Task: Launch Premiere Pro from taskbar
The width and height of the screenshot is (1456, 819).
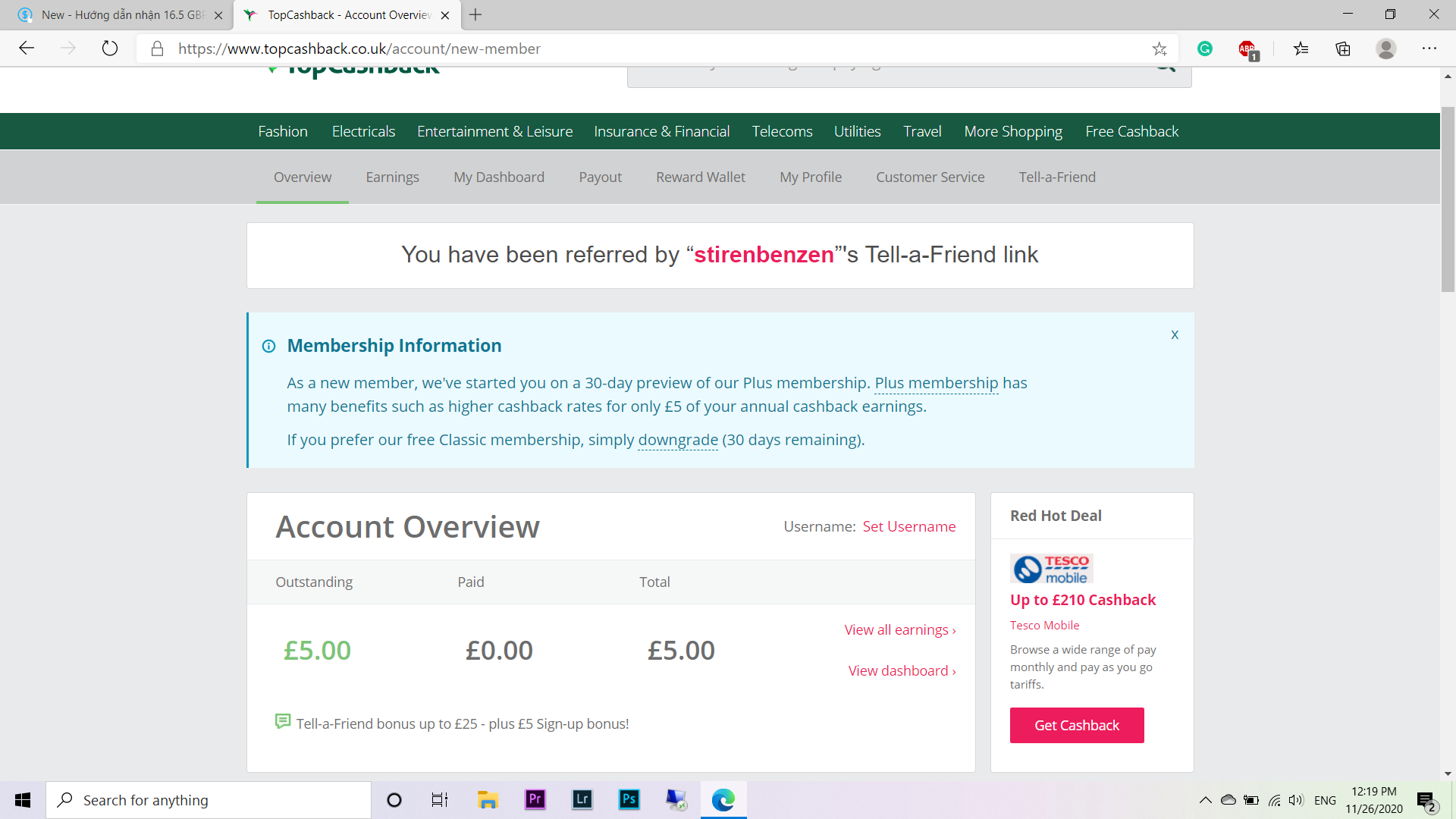Action: pos(535,799)
